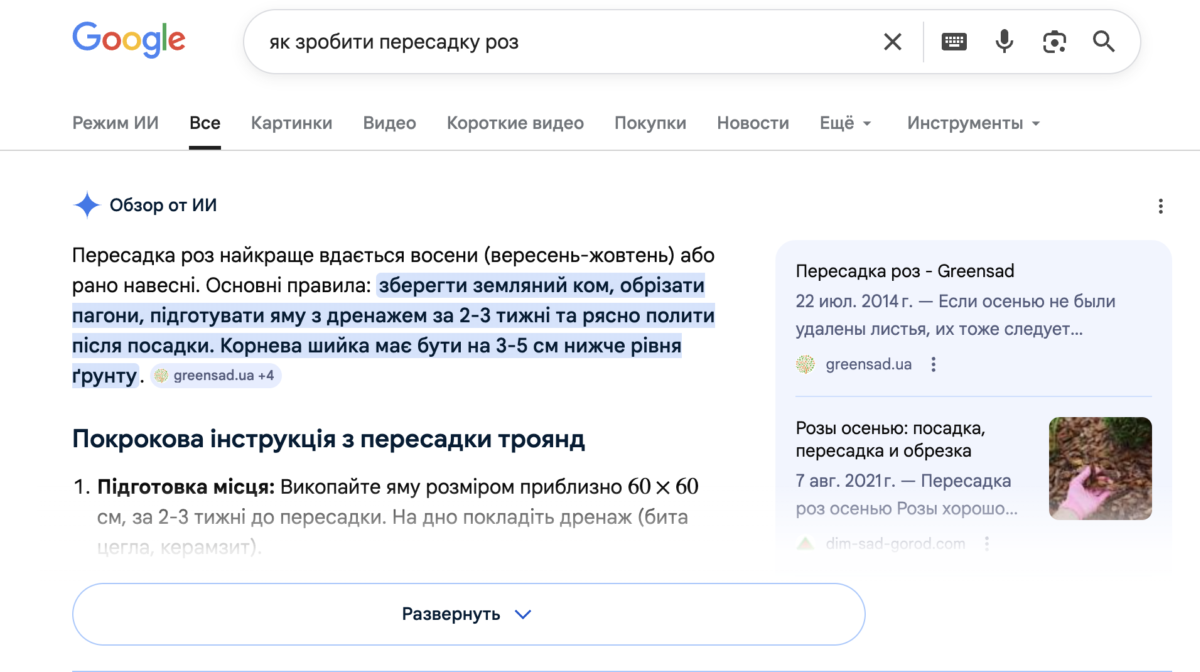This screenshot has height=672, width=1200.
Task: Open the Новости tab
Action: click(753, 123)
